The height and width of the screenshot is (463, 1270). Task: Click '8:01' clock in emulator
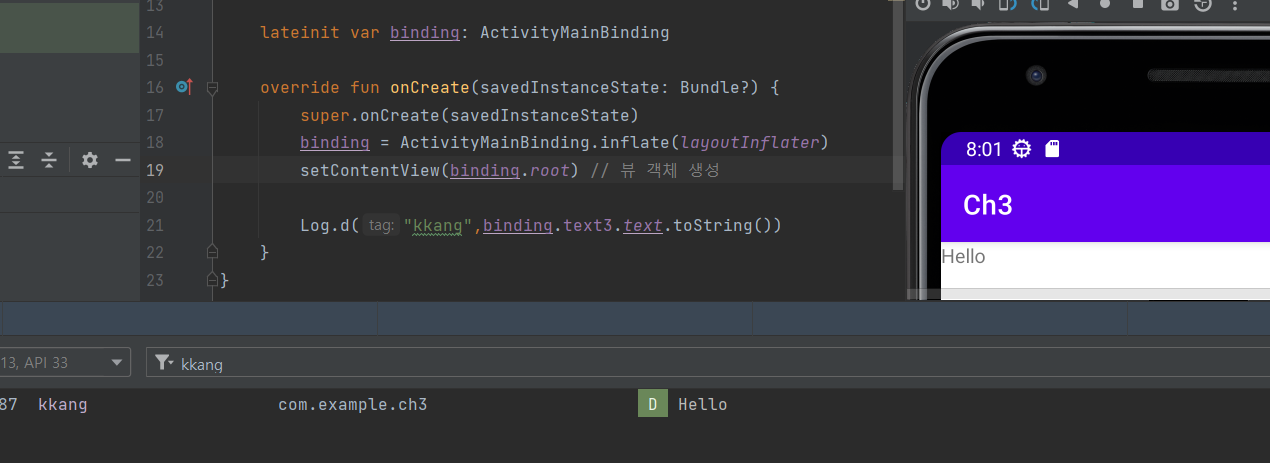(984, 150)
